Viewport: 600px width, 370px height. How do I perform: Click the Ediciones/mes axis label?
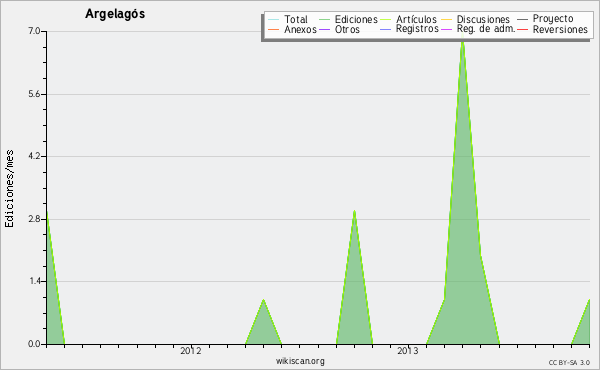click(x=9, y=189)
